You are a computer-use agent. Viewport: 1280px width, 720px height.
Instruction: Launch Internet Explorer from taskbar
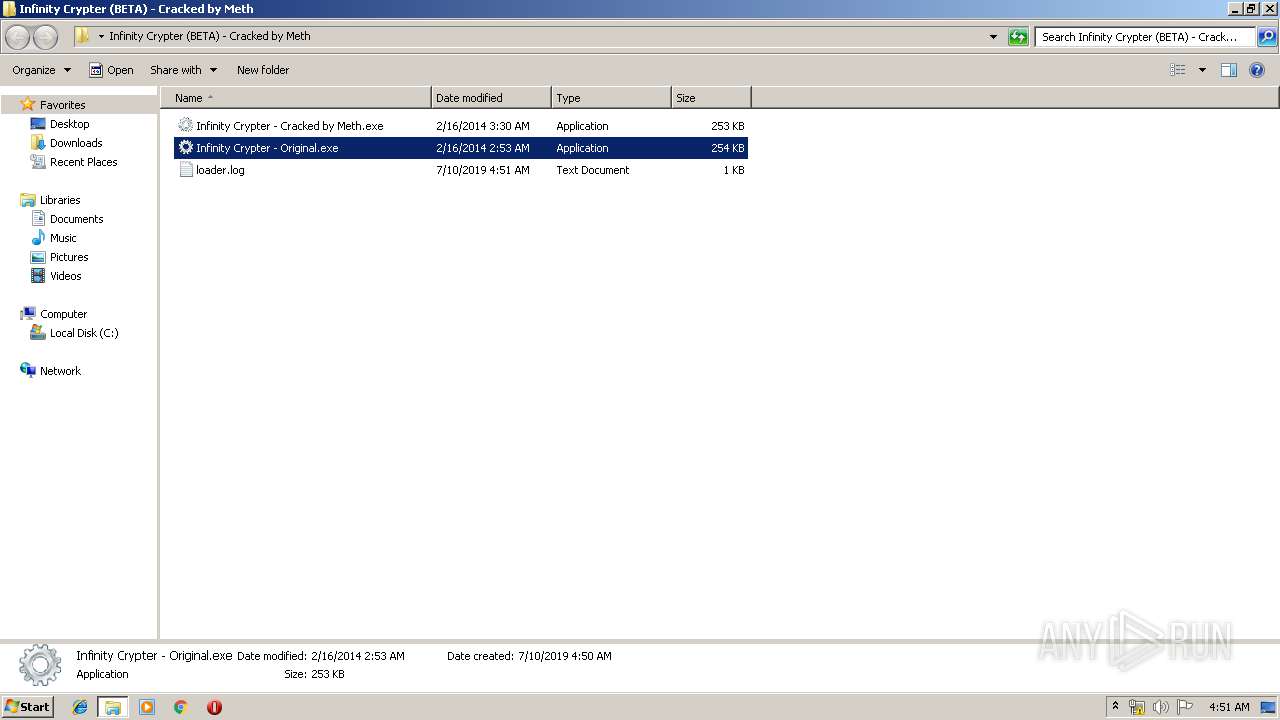pos(80,707)
